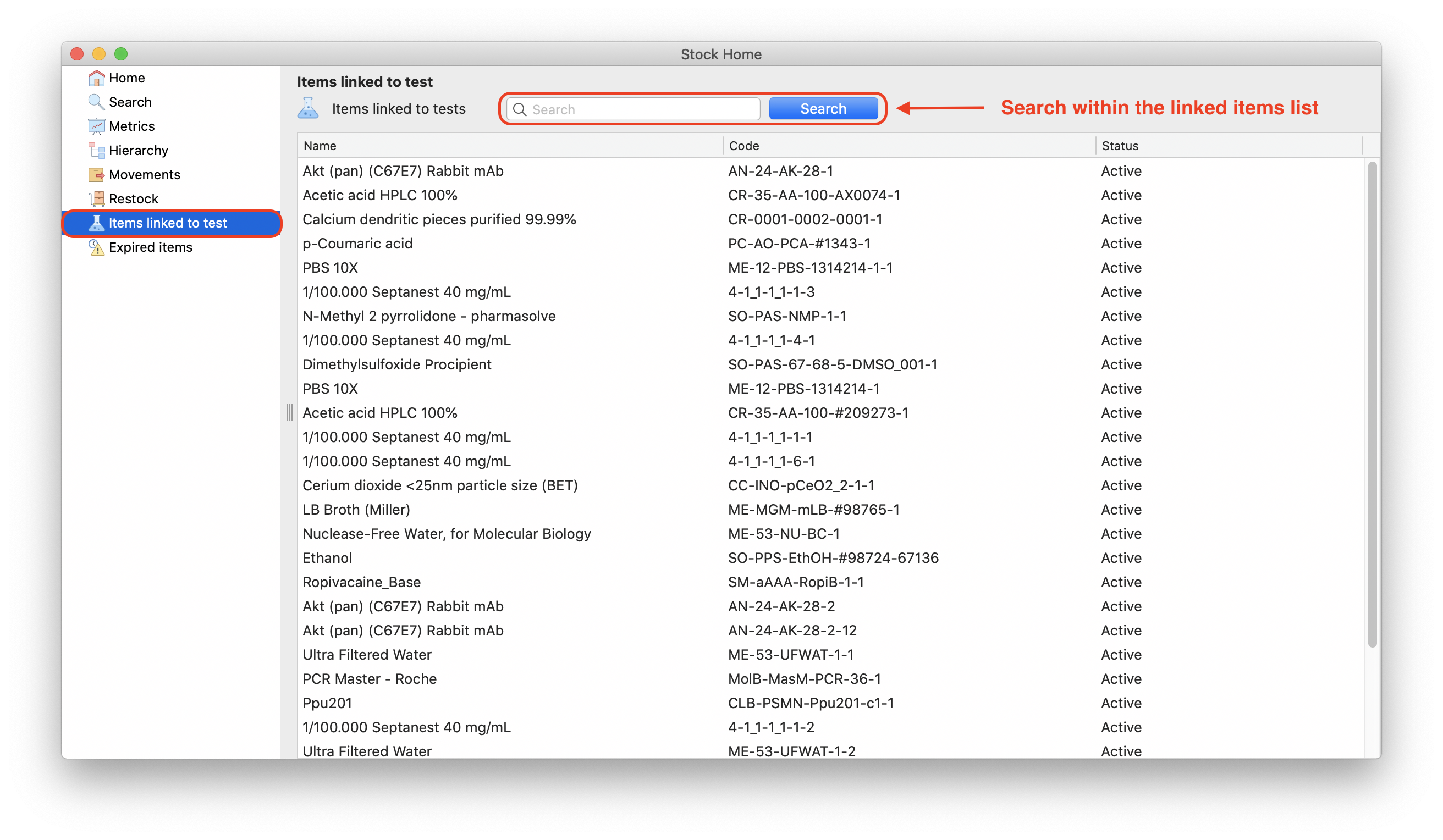The image size is (1443, 840).
Task: Click the Restock cart icon
Action: (96, 198)
